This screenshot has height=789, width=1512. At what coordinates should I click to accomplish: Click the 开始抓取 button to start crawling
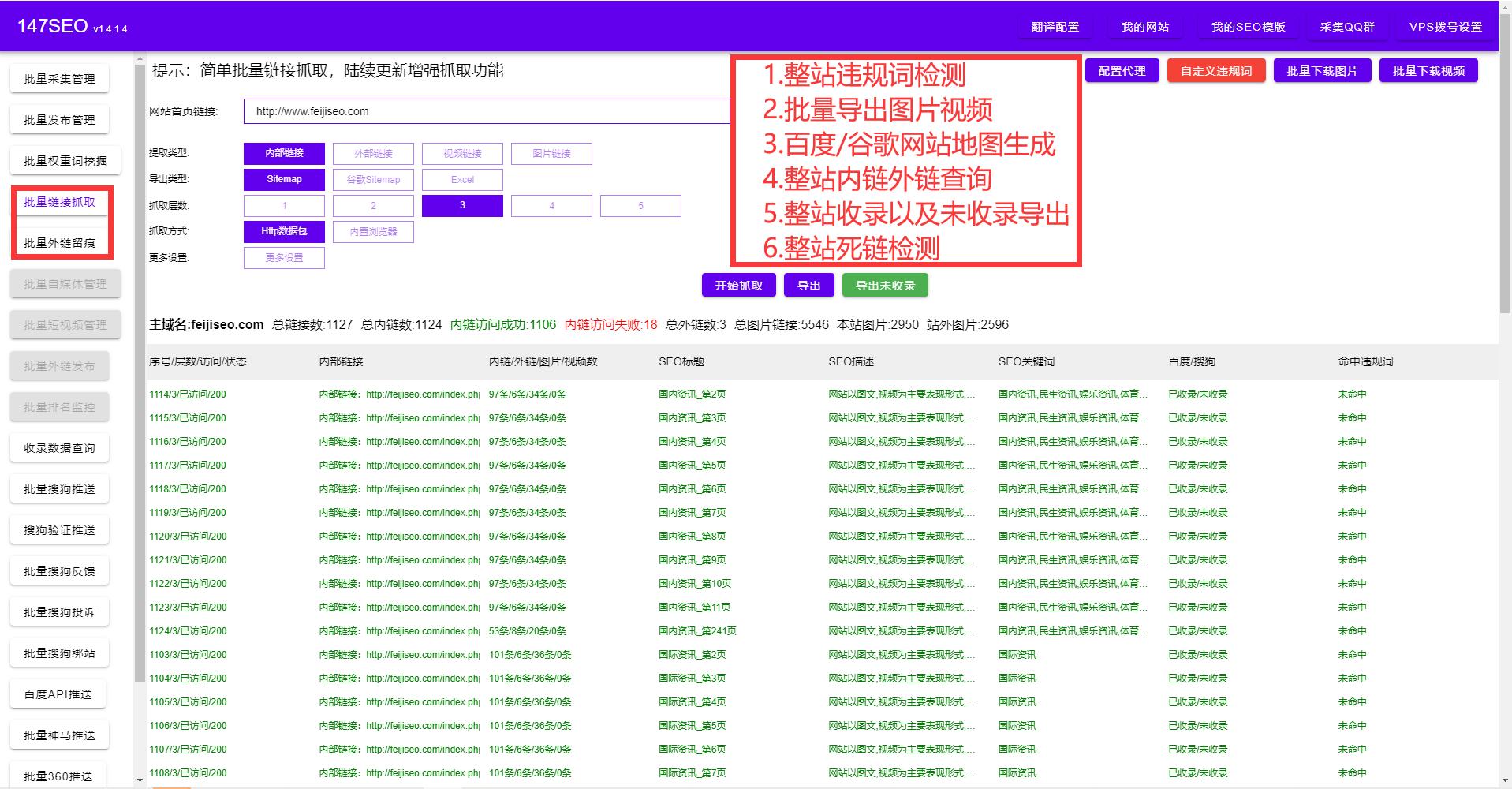pyautogui.click(x=738, y=285)
